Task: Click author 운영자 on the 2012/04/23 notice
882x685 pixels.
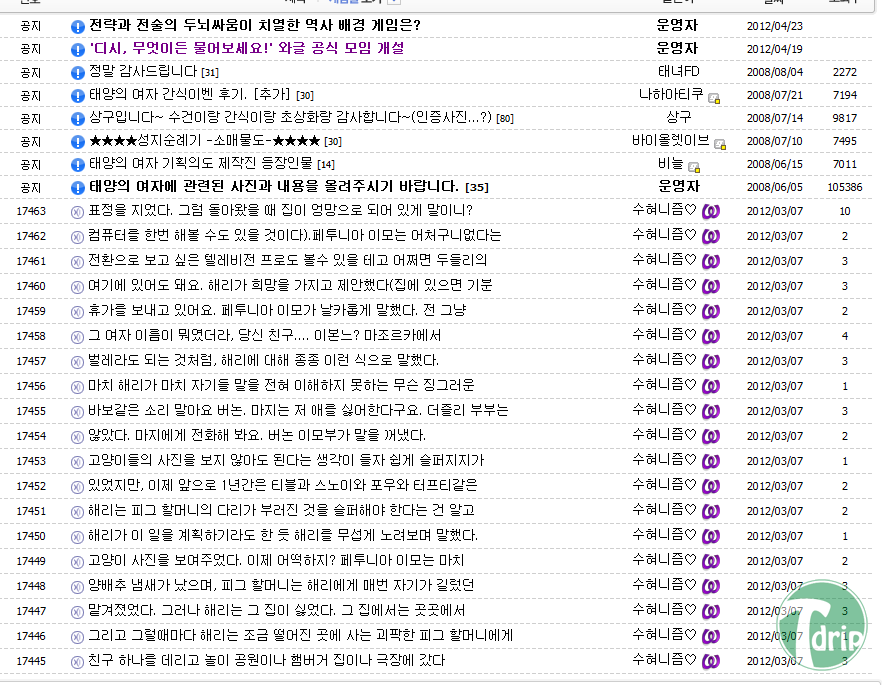Action: click(x=677, y=25)
